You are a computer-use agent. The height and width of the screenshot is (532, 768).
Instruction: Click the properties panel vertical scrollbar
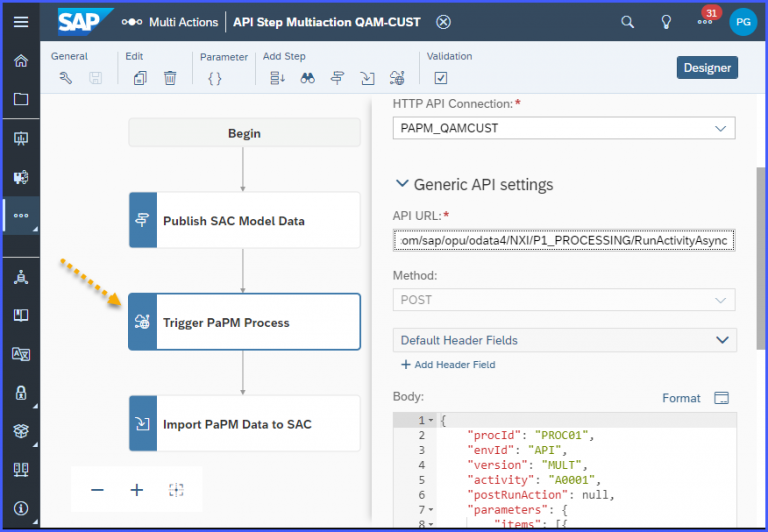(761, 258)
